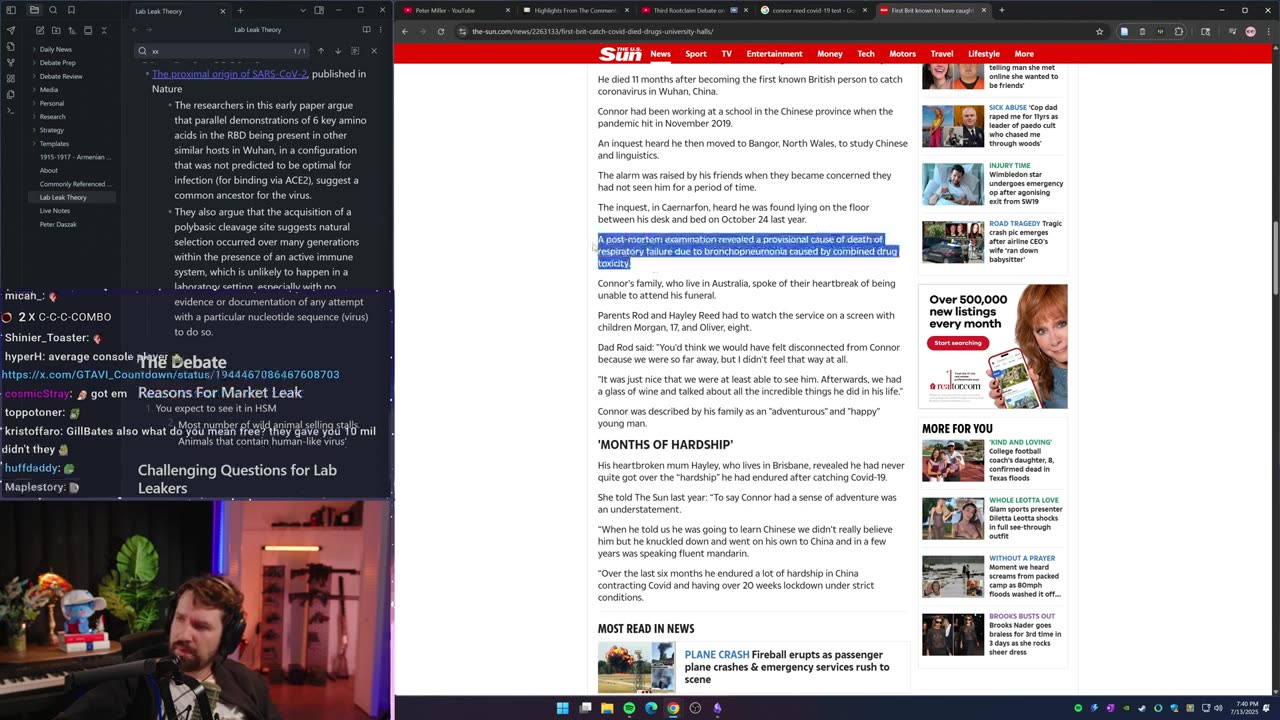Screen dimensions: 1280x720
Task: Open more options menu for Lab Leak note
Action: coord(381,30)
